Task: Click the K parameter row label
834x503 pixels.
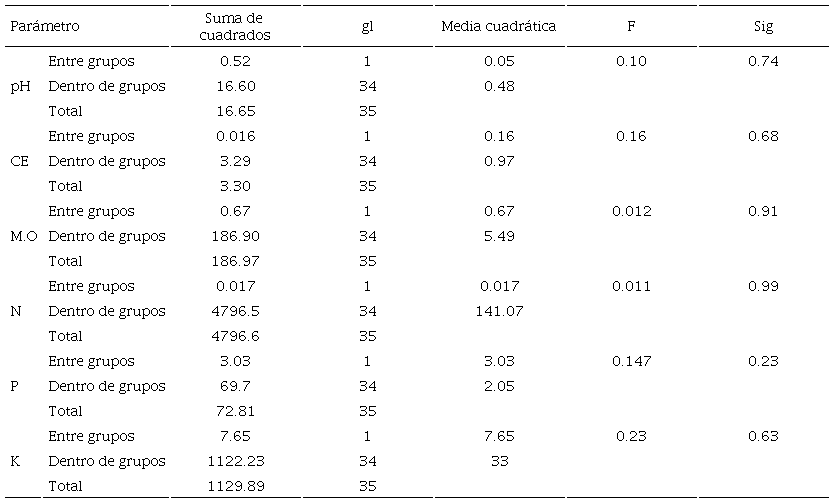Action: tap(15, 461)
